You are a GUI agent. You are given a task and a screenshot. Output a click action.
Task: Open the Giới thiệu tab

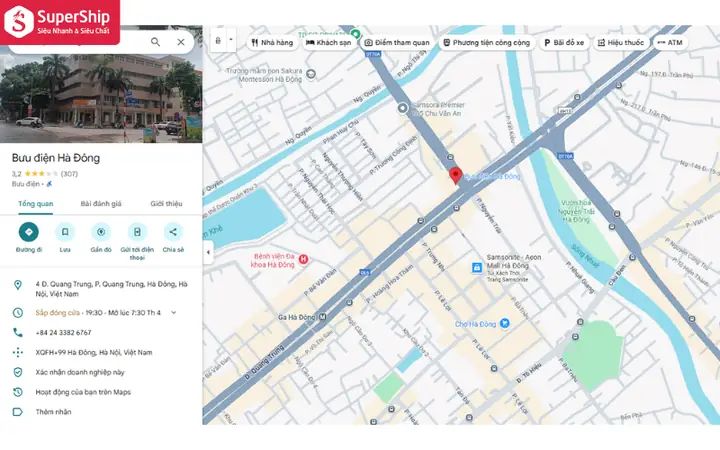[x=166, y=204]
